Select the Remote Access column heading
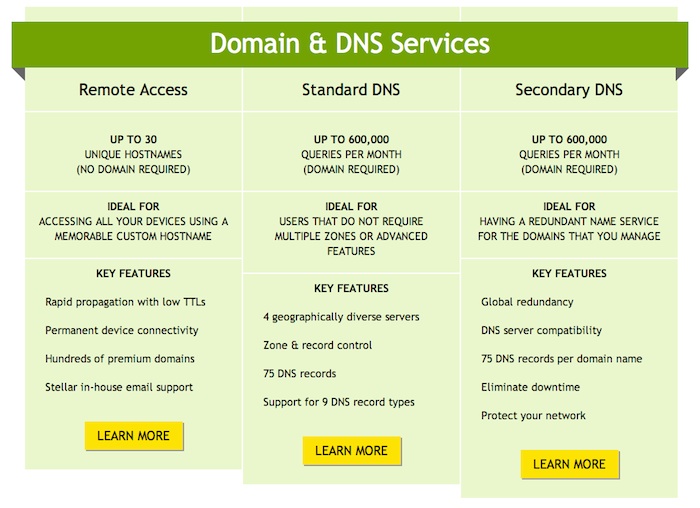Screen dimensions: 700x508 coord(133,90)
